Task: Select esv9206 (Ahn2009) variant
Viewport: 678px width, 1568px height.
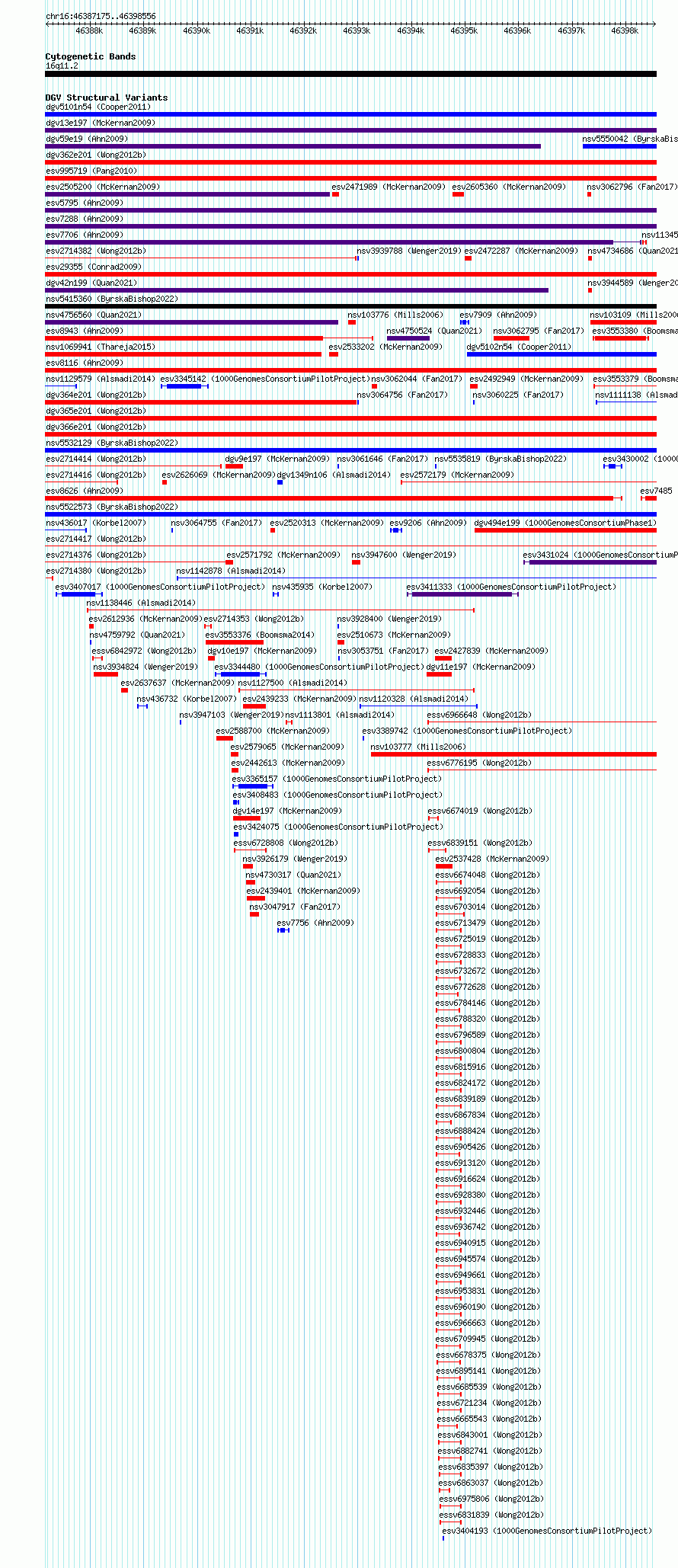Action: pos(428,523)
